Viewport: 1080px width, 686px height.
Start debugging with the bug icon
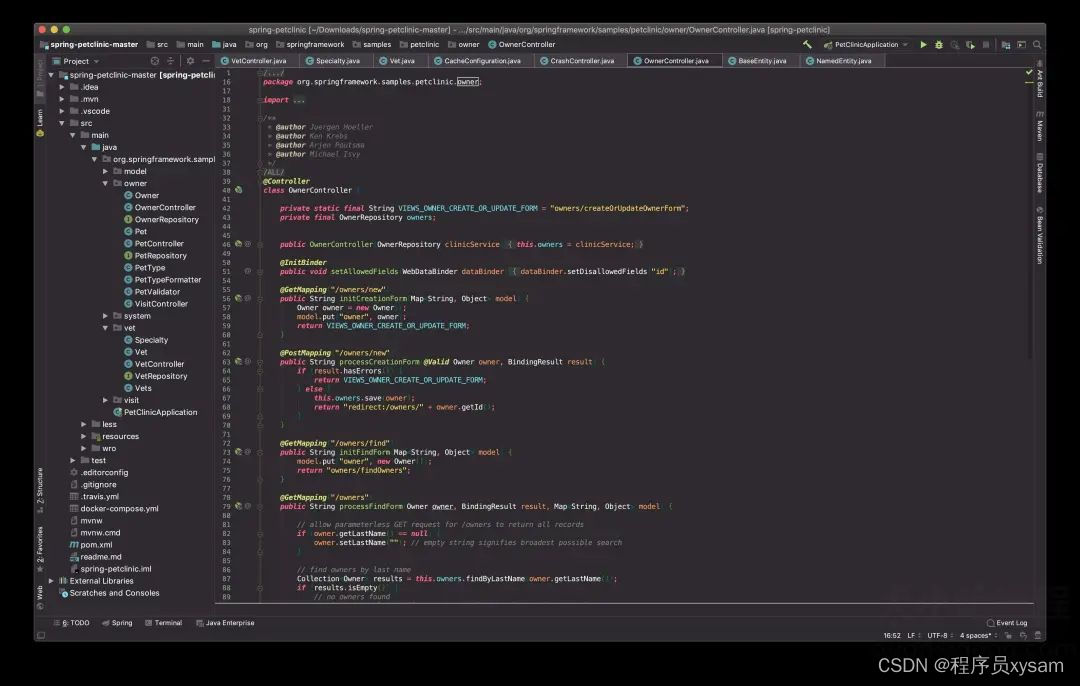click(939, 45)
